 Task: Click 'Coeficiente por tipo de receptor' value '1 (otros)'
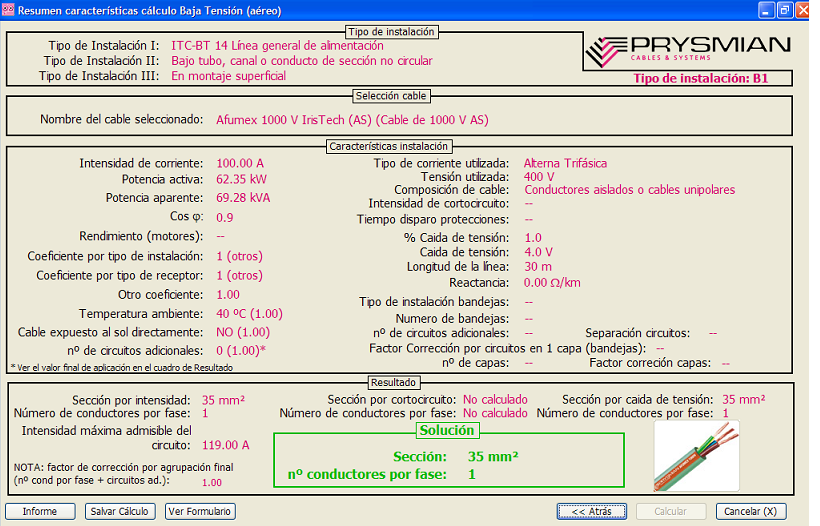pos(240,275)
